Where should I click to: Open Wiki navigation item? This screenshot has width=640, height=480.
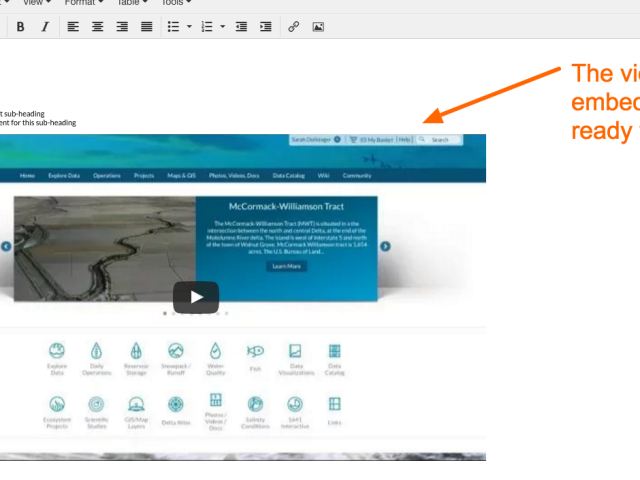click(323, 176)
